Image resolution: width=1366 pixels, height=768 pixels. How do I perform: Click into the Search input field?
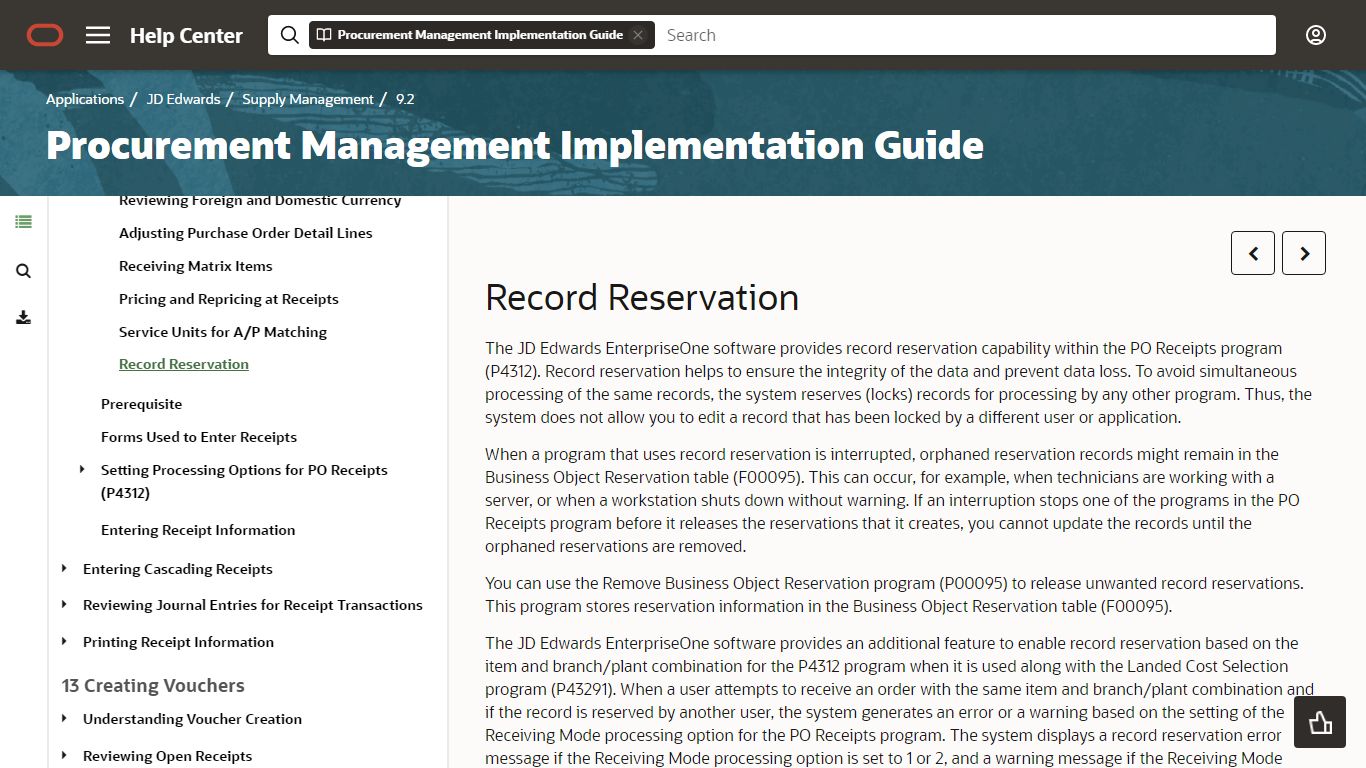[x=965, y=35]
